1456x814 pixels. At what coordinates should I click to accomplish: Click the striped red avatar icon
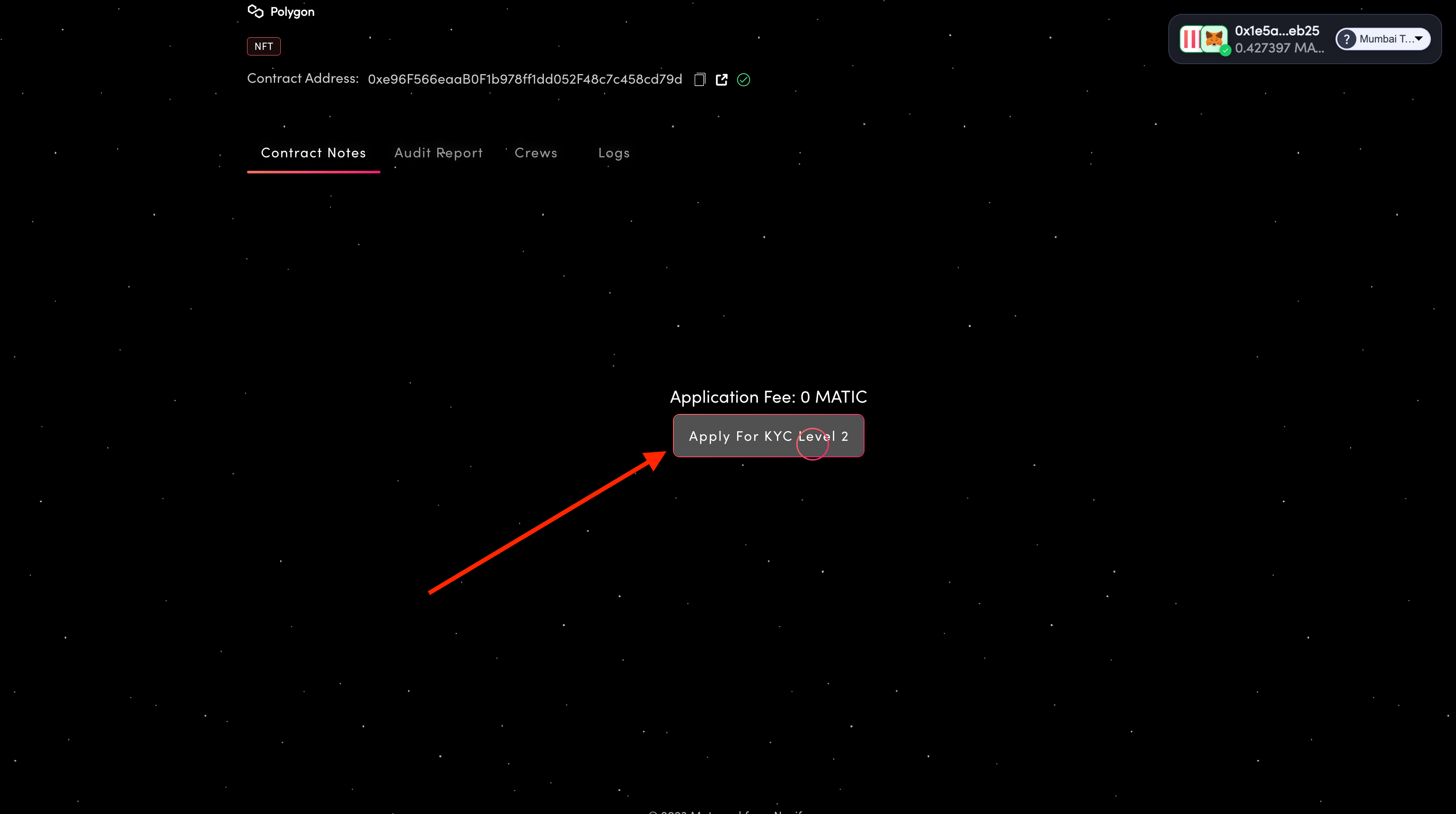click(x=1190, y=39)
